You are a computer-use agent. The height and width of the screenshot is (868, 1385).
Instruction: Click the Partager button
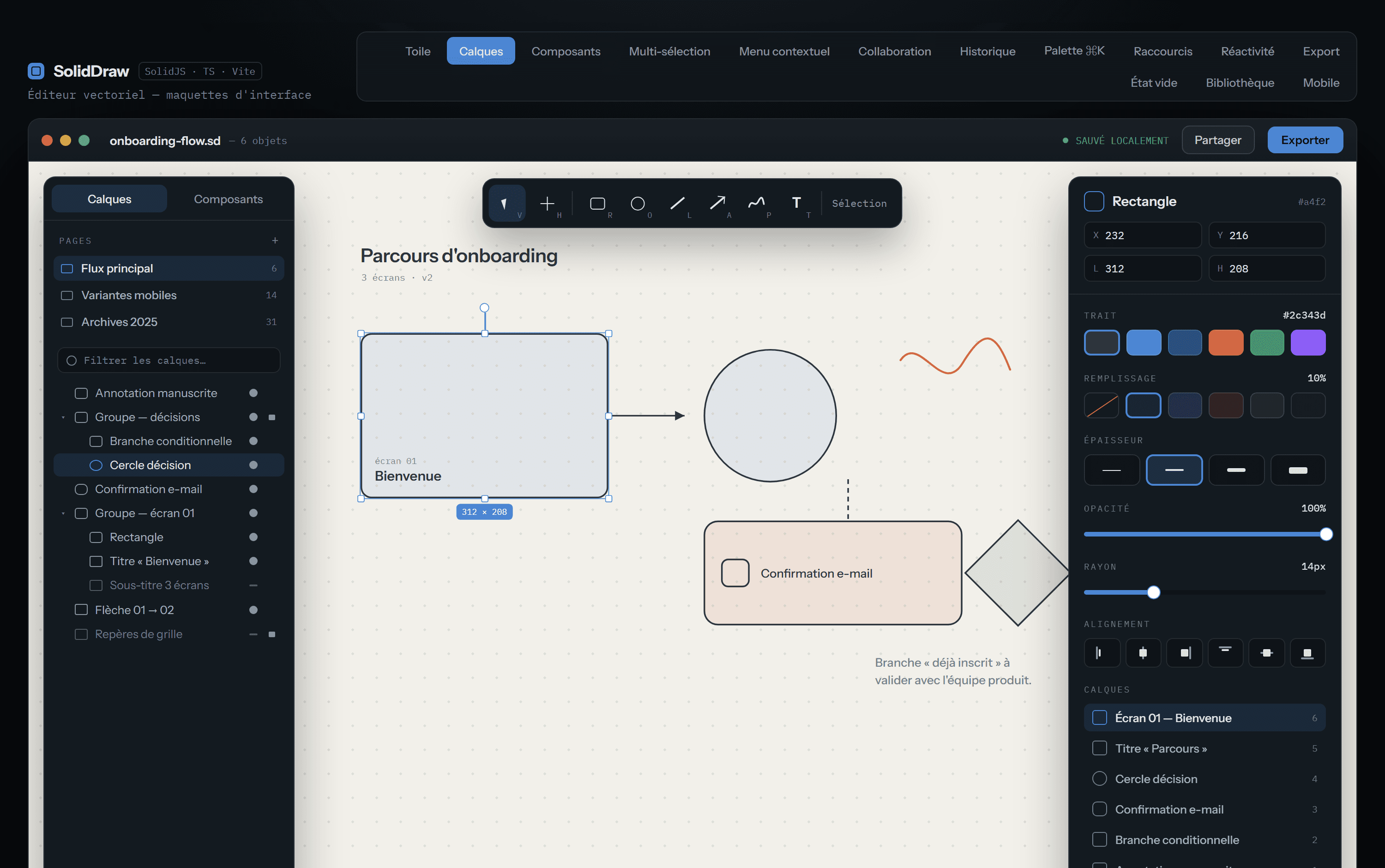tap(1218, 140)
